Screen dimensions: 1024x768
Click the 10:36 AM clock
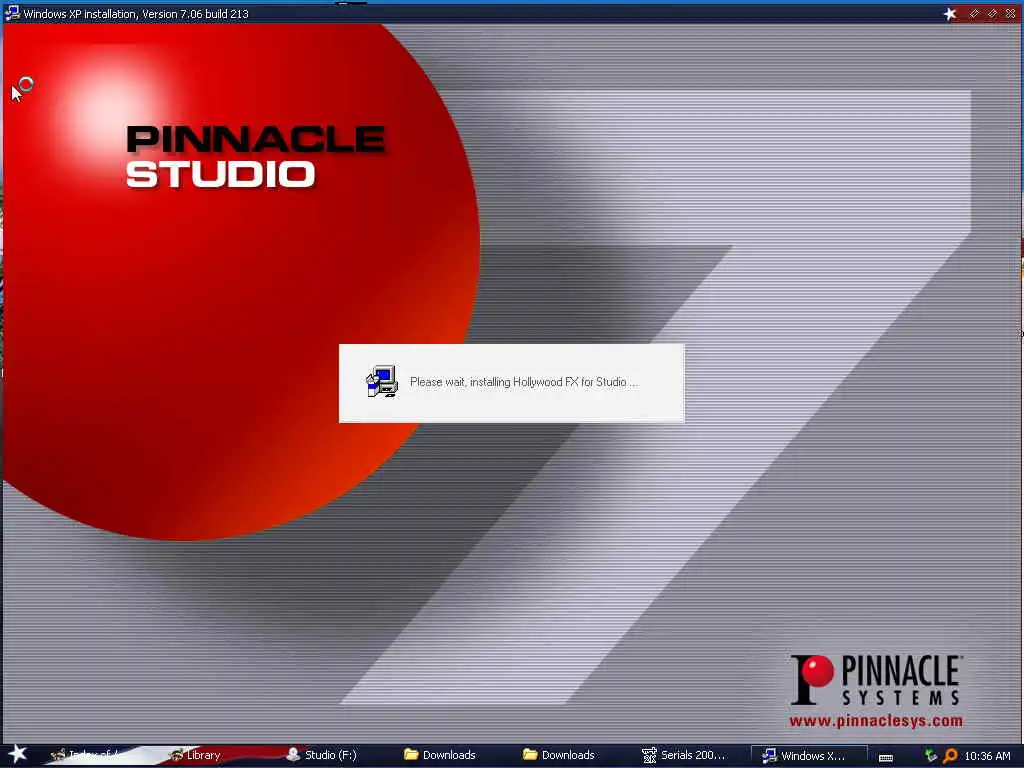[987, 756]
